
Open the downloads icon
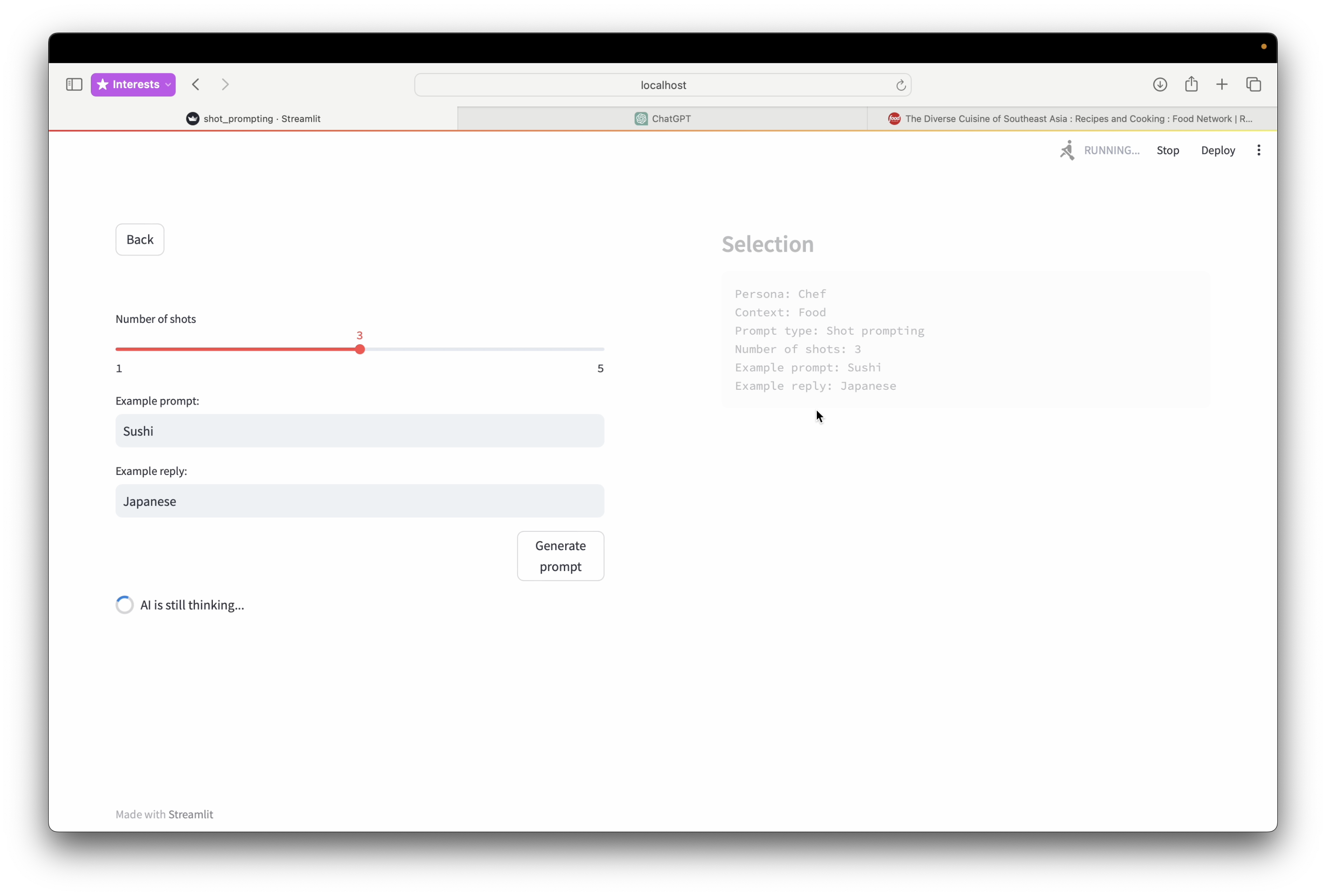[1160, 84]
